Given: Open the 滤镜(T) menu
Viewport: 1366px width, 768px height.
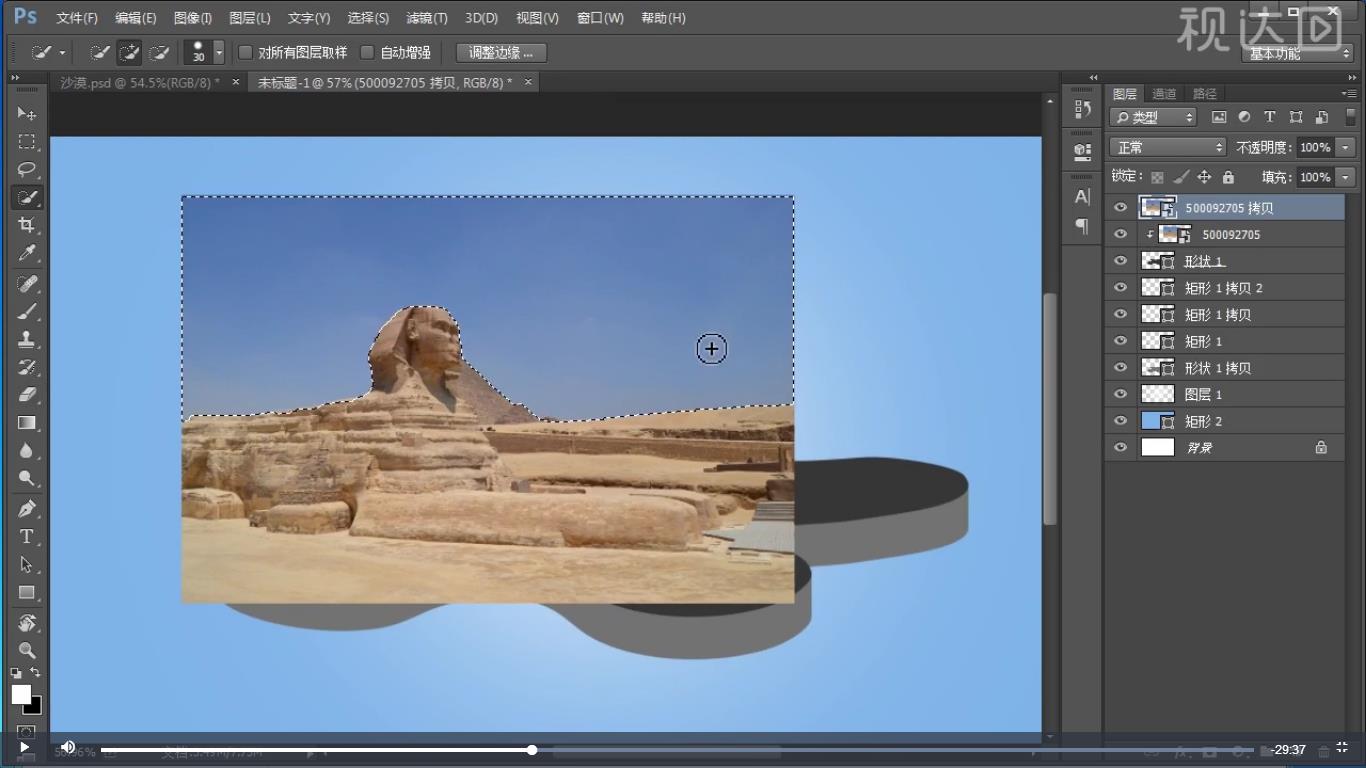Looking at the screenshot, I should [427, 18].
